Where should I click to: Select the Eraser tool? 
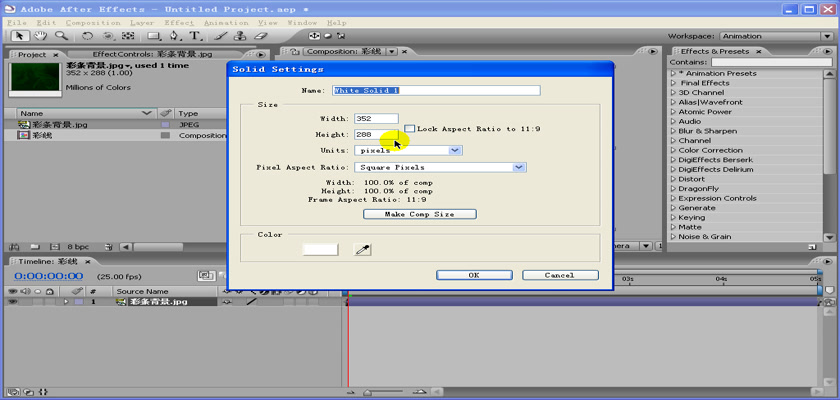point(260,36)
